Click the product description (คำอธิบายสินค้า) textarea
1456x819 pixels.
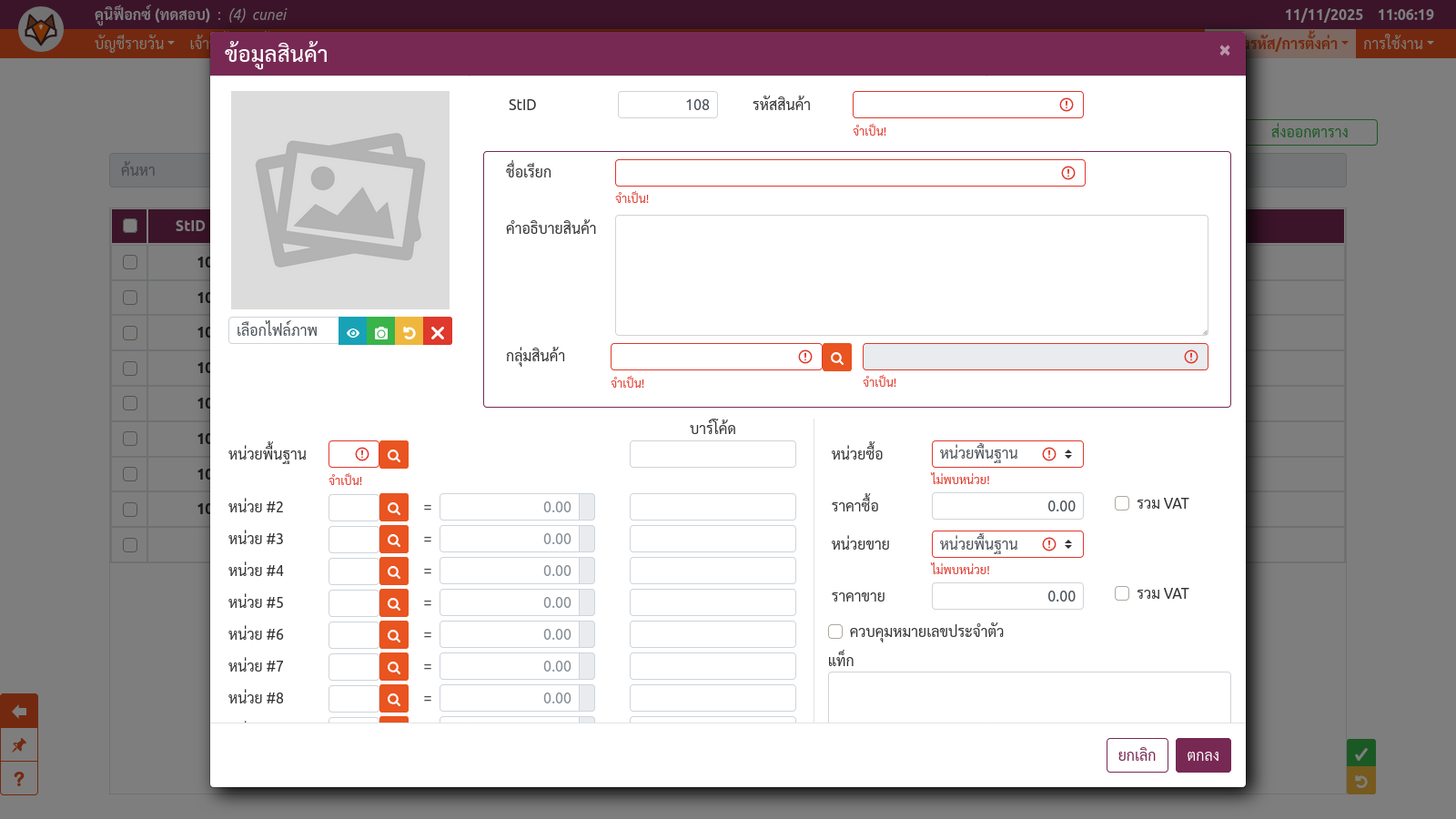tap(911, 275)
